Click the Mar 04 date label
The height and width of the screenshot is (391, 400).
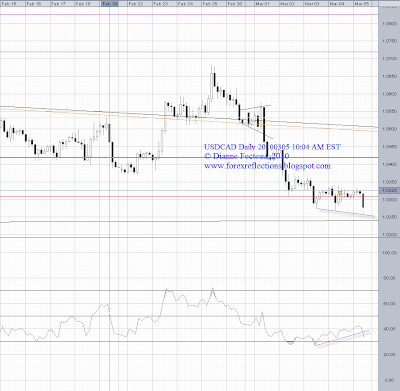click(x=337, y=3)
